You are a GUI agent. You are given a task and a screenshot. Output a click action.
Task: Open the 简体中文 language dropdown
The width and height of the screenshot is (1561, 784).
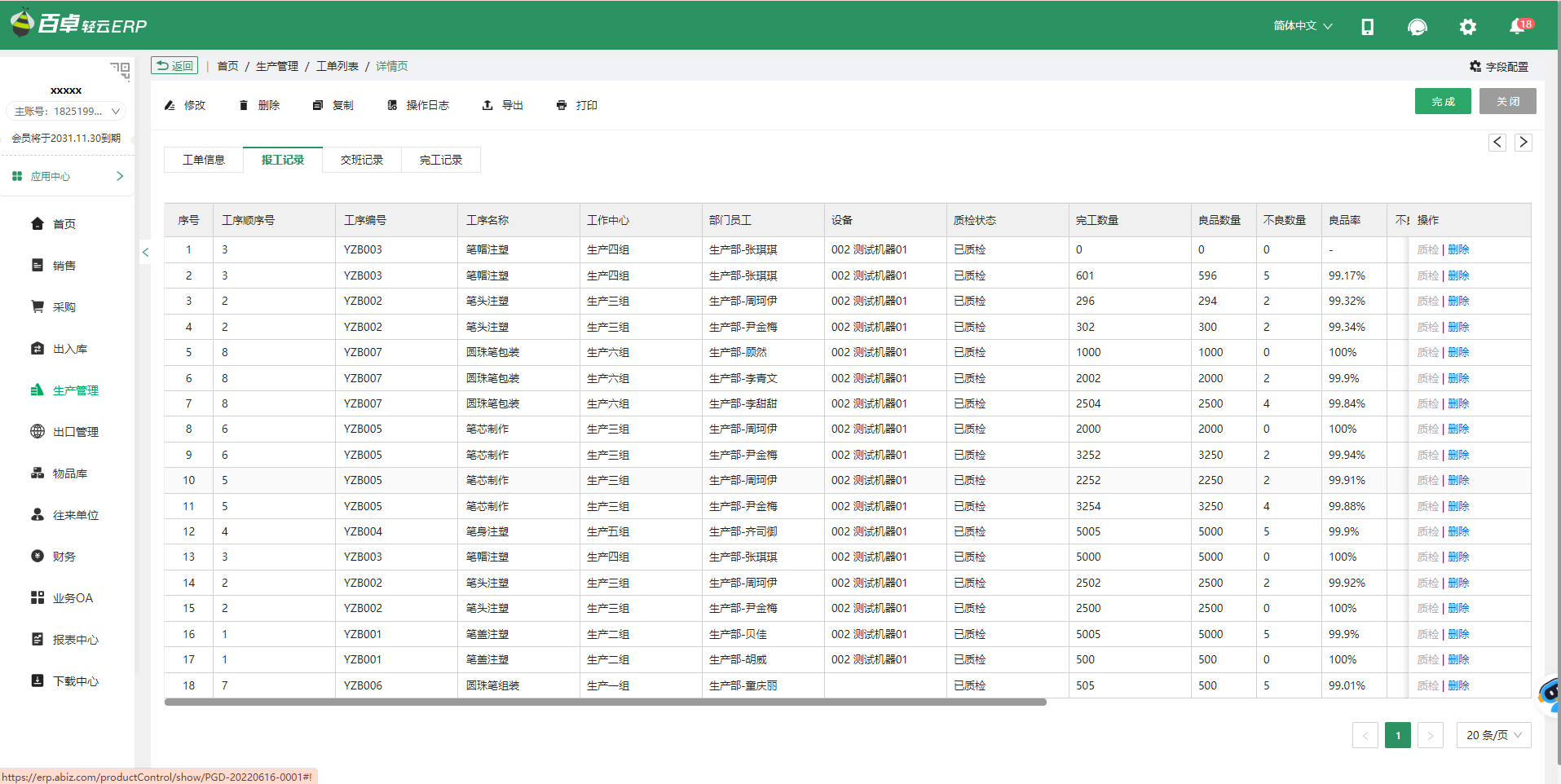(1303, 26)
